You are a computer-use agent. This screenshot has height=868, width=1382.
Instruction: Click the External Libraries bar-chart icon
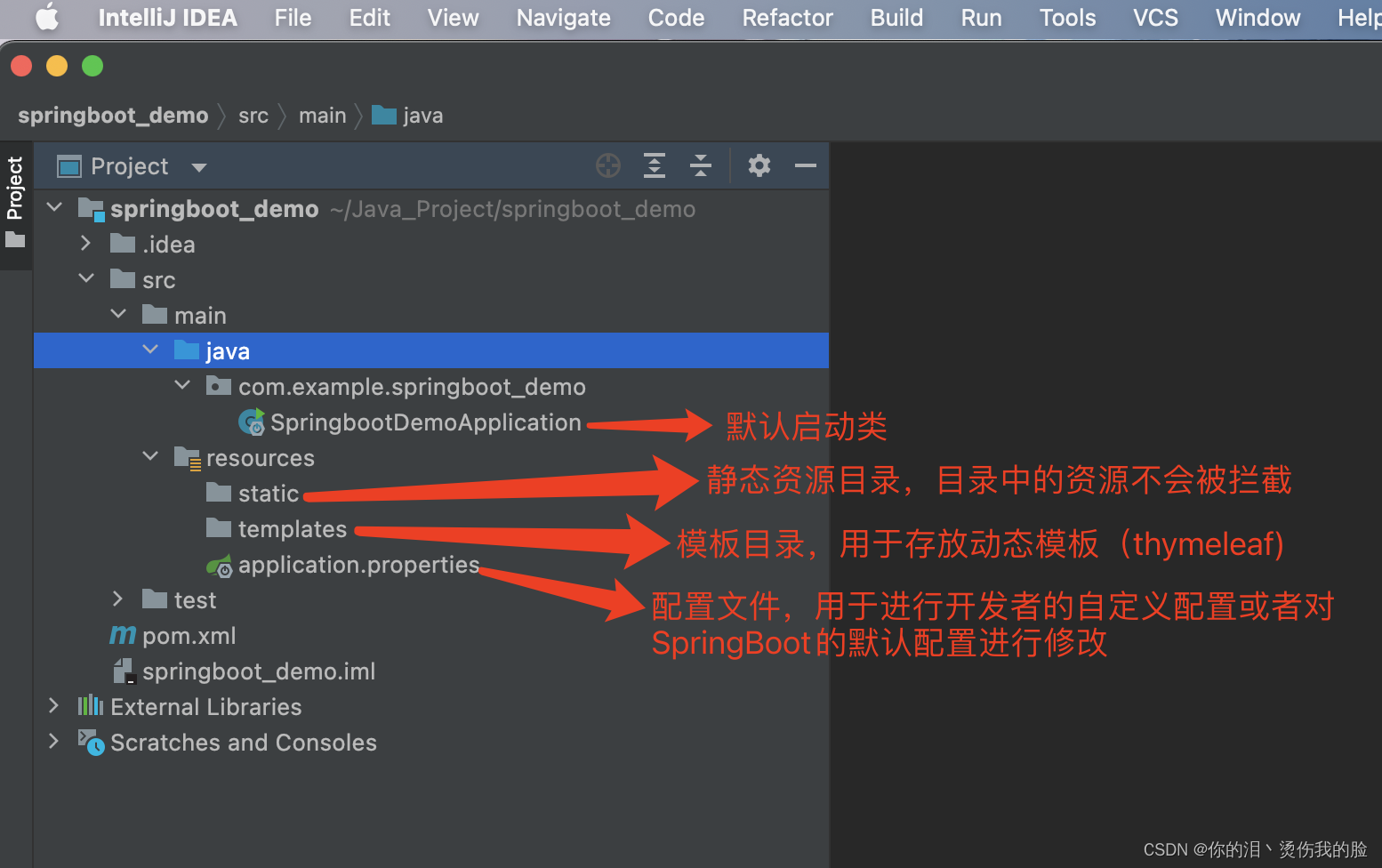91,706
